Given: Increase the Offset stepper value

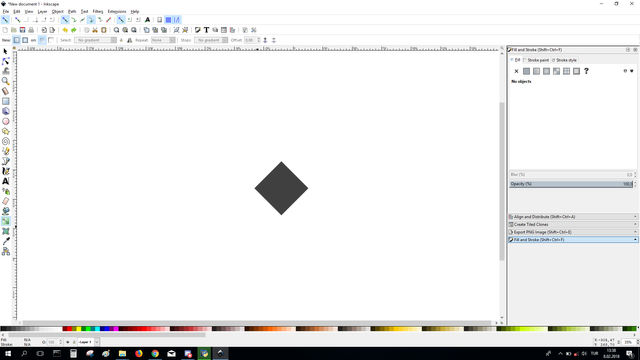Looking at the screenshot, I should coord(258,39).
